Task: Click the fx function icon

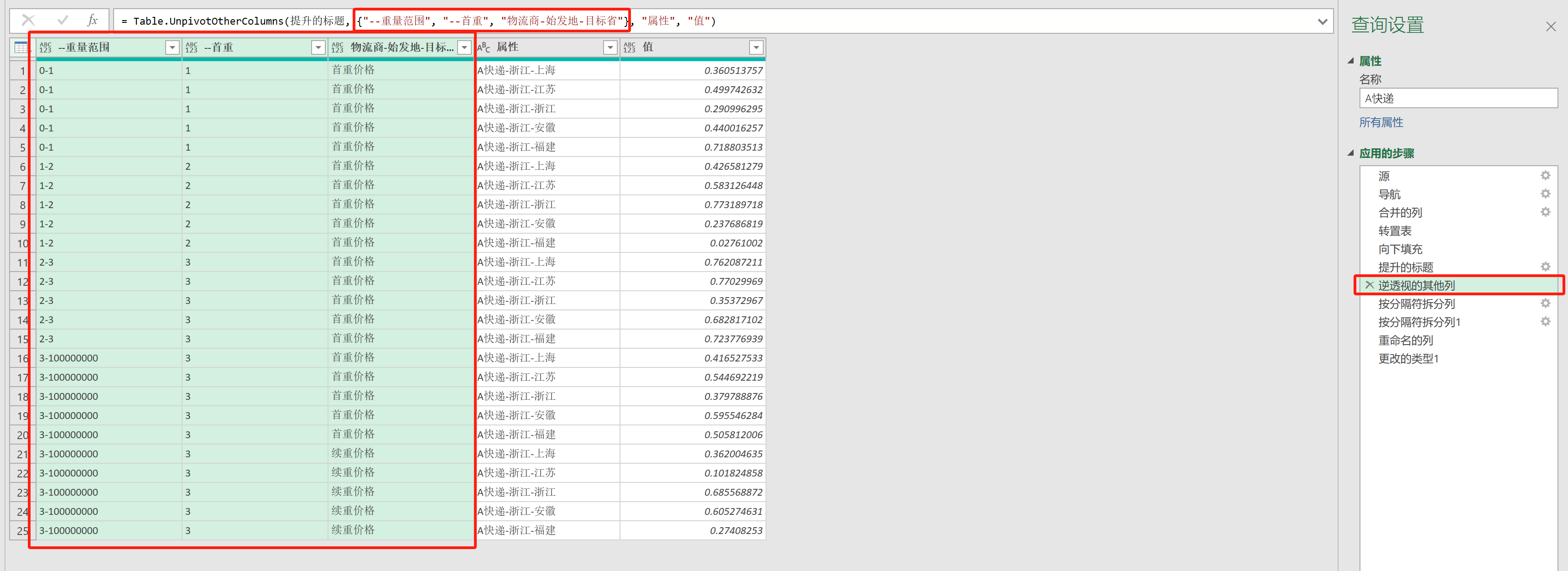Action: tap(93, 20)
